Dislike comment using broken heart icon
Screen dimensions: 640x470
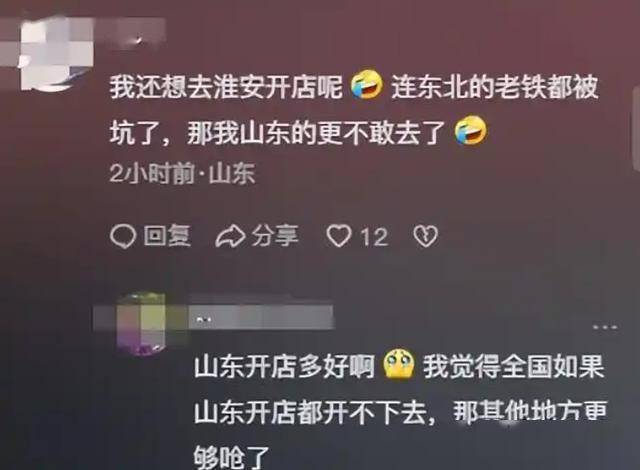(426, 237)
